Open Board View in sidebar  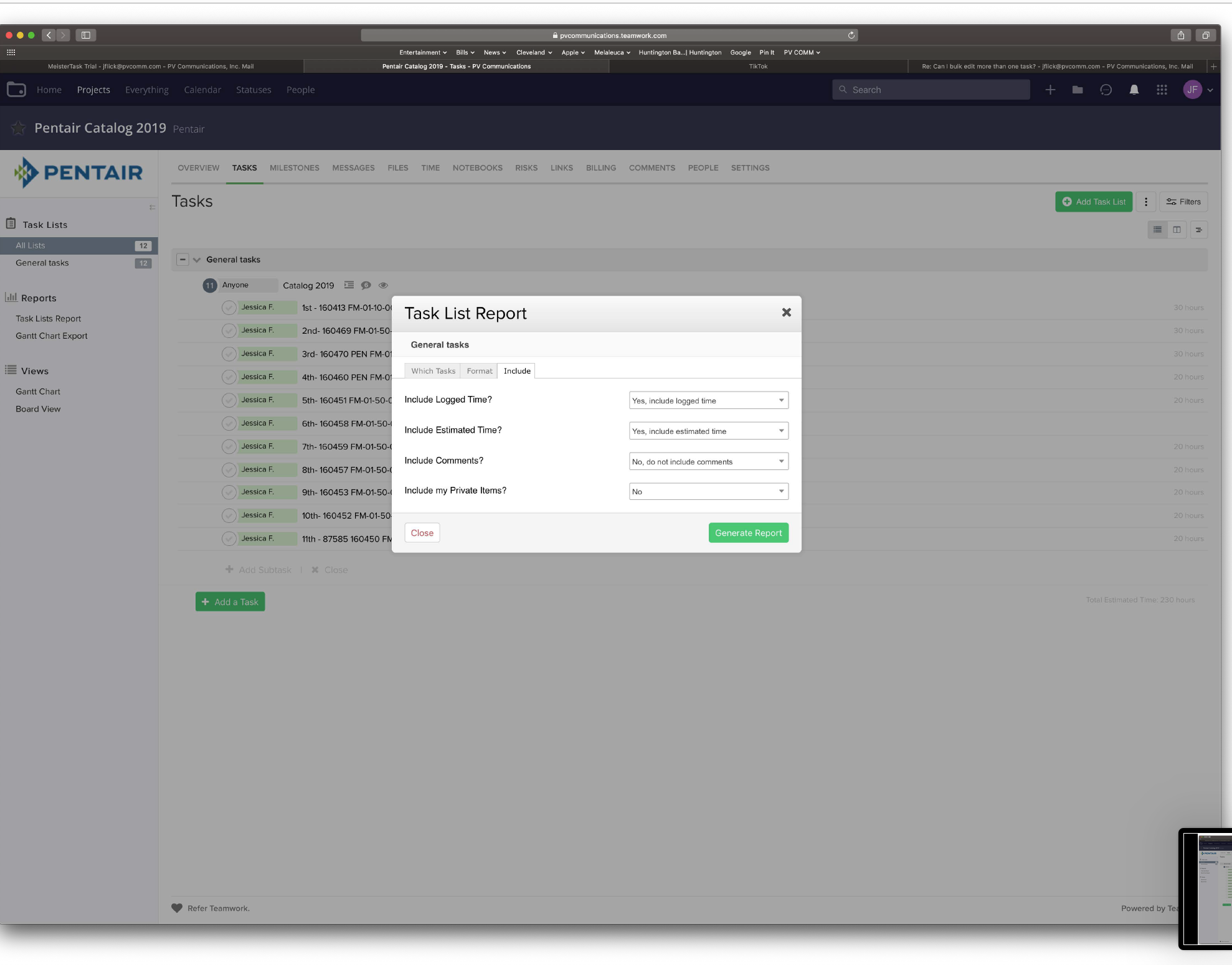coord(38,409)
